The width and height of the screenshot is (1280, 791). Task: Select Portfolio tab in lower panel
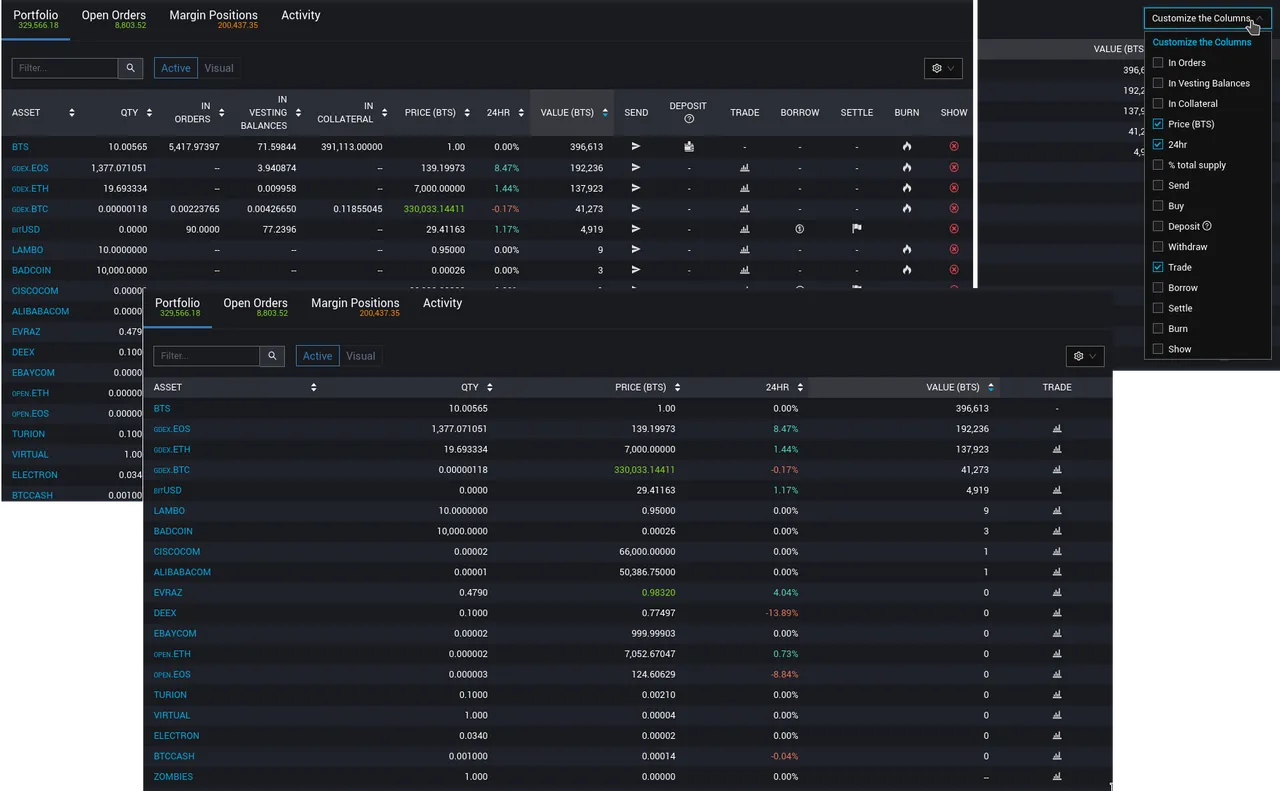pos(177,306)
